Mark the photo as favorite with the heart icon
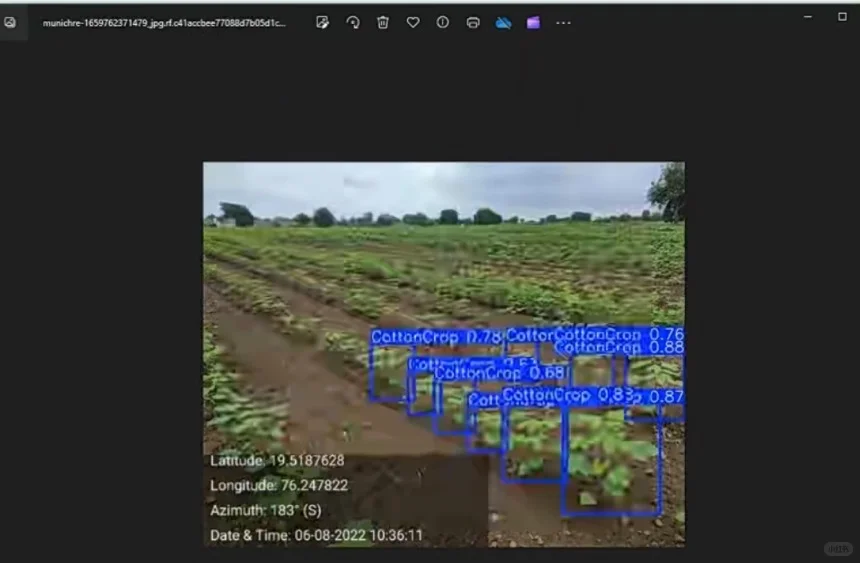The width and height of the screenshot is (860, 563). pyautogui.click(x=413, y=22)
